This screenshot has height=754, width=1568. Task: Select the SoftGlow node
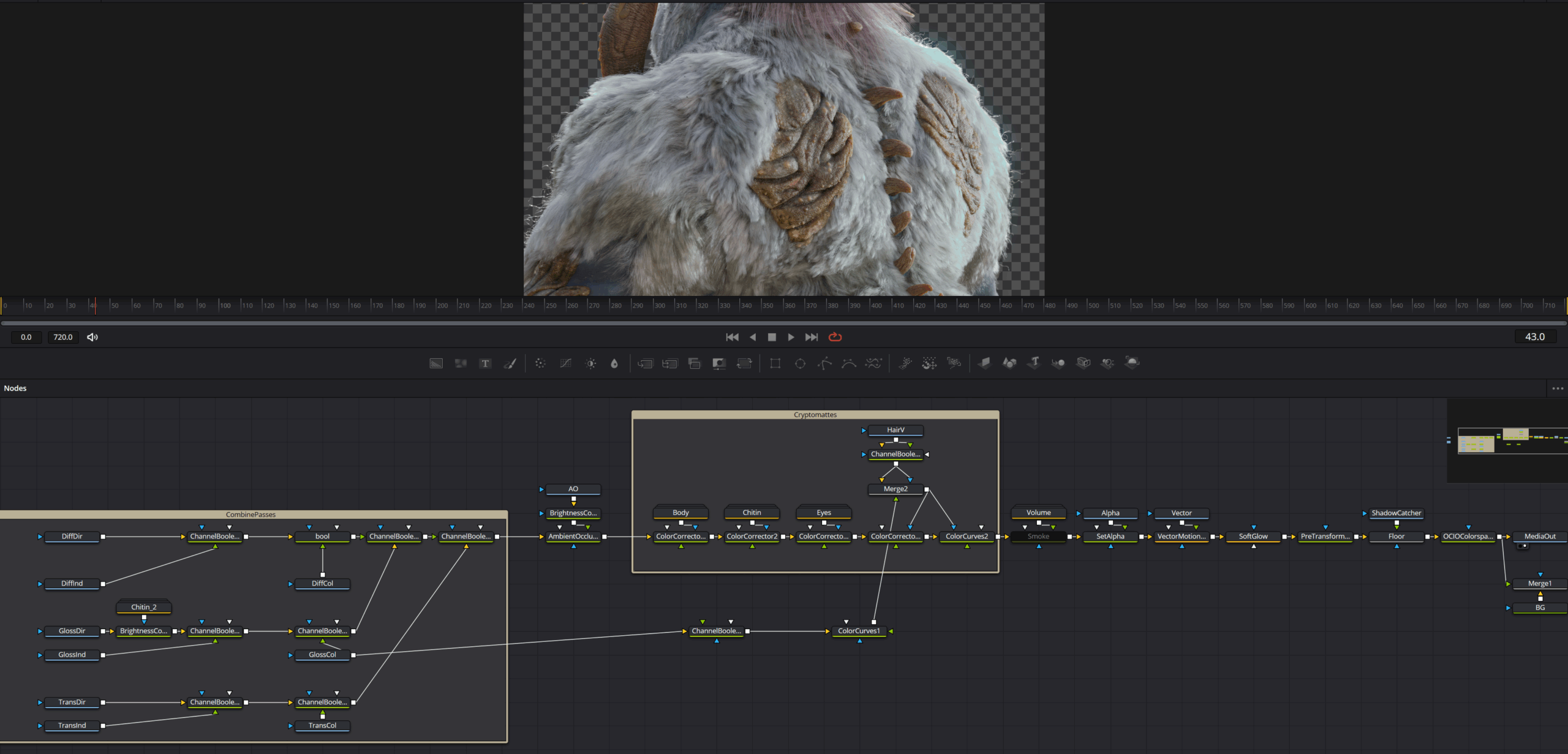pyautogui.click(x=1253, y=537)
